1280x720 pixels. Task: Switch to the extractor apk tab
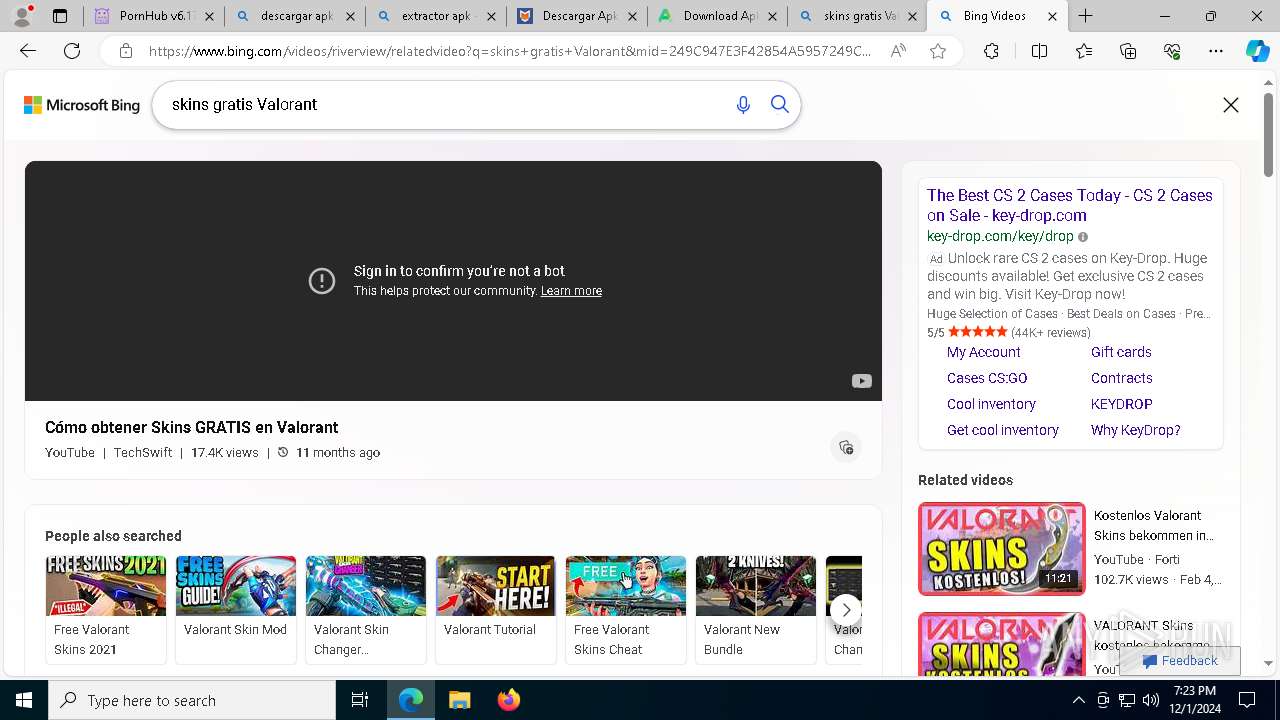coord(434,16)
